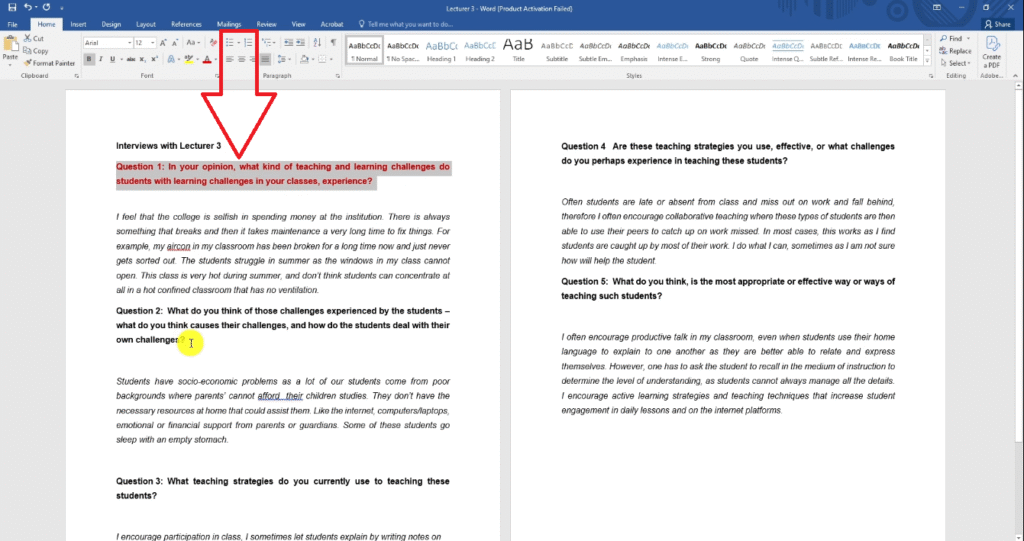Screen dimensions: 1024x541
Task: Toggle Underline formatting
Action: (x=114, y=59)
